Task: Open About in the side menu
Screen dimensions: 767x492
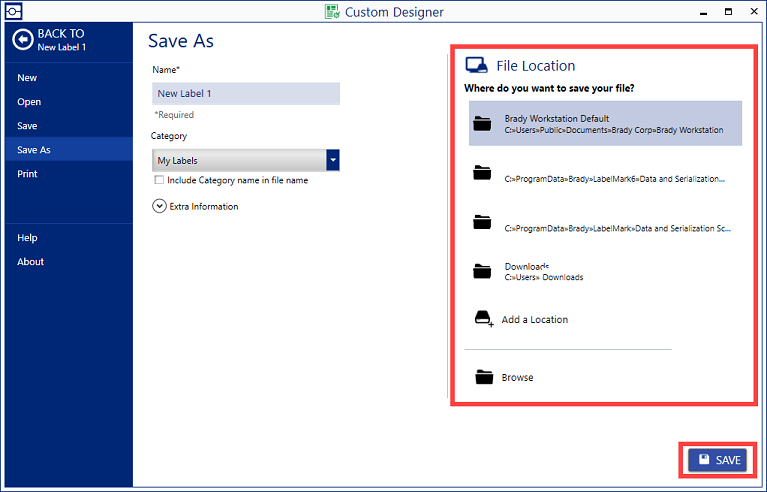Action: pos(68,262)
